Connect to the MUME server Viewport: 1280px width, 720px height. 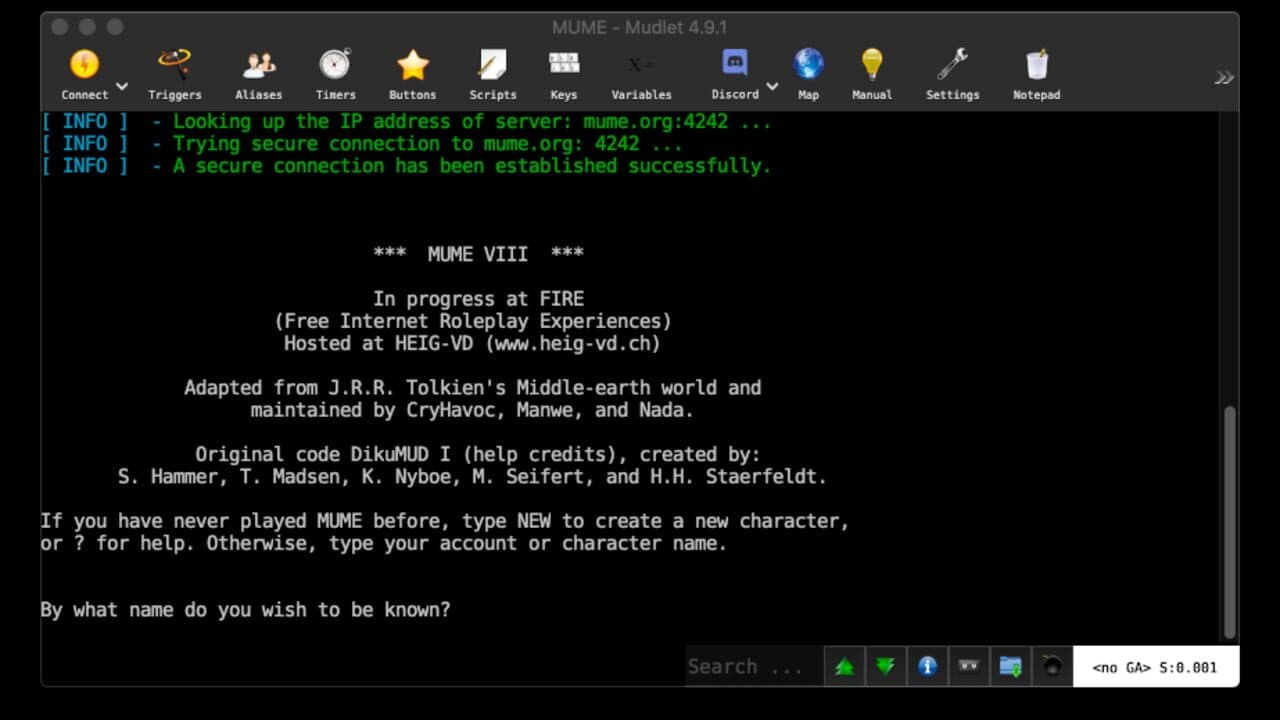(x=84, y=65)
